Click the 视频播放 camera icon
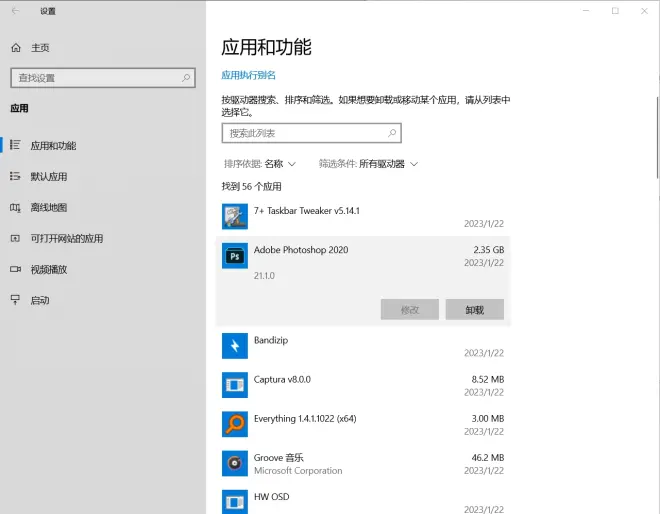Viewport: 660px width, 514px height. coord(15,269)
